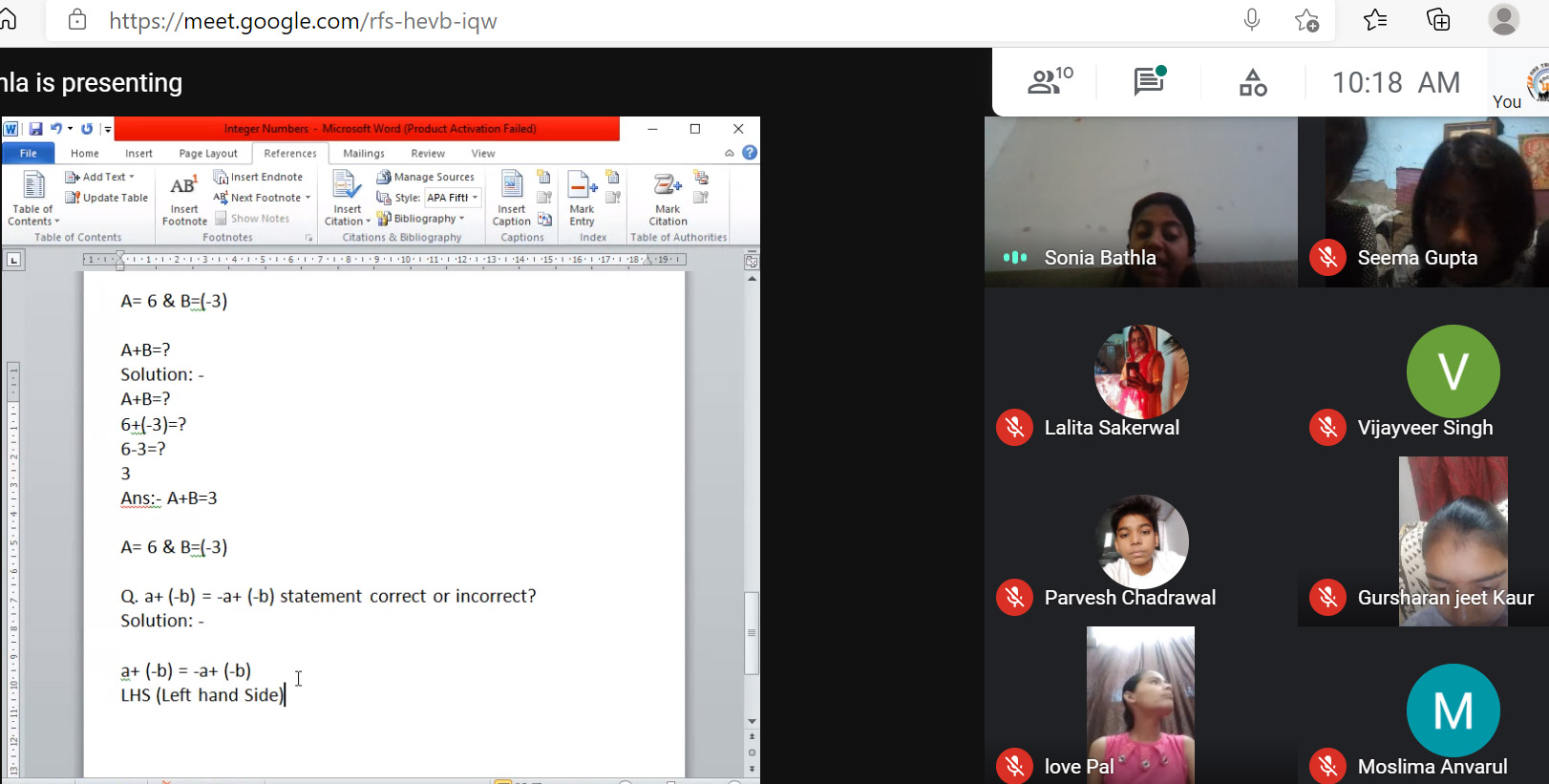
Task: Minimize the Word ribbon
Action: 730,153
